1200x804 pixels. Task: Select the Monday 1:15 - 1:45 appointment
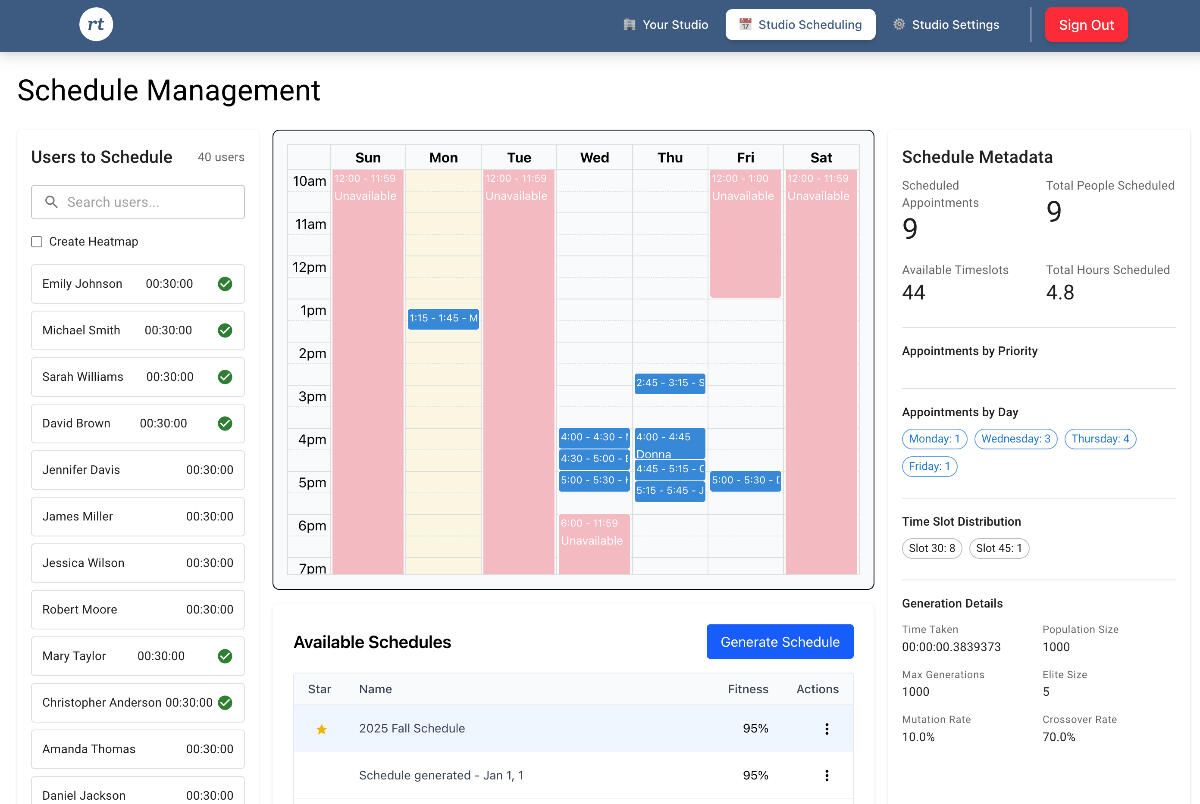pyautogui.click(x=443, y=319)
